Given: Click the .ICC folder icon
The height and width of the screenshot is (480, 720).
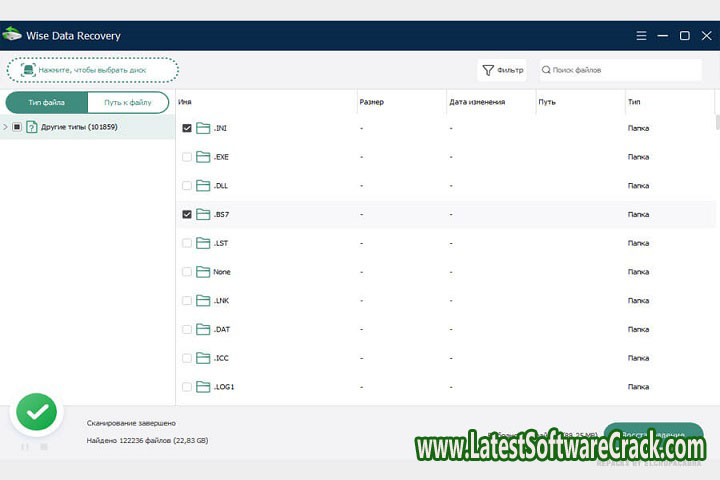Looking at the screenshot, I should tap(203, 358).
